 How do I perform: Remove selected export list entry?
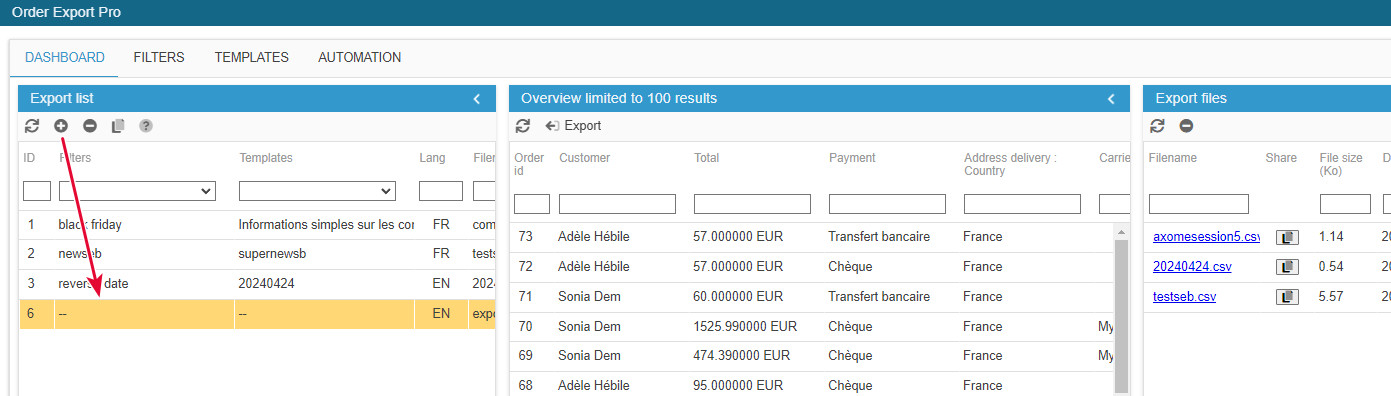[x=90, y=126]
